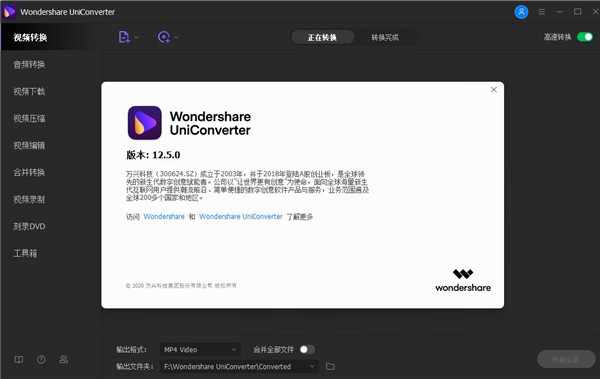The image size is (600, 379).
Task: Click the help question mark icon
Action: 41,359
